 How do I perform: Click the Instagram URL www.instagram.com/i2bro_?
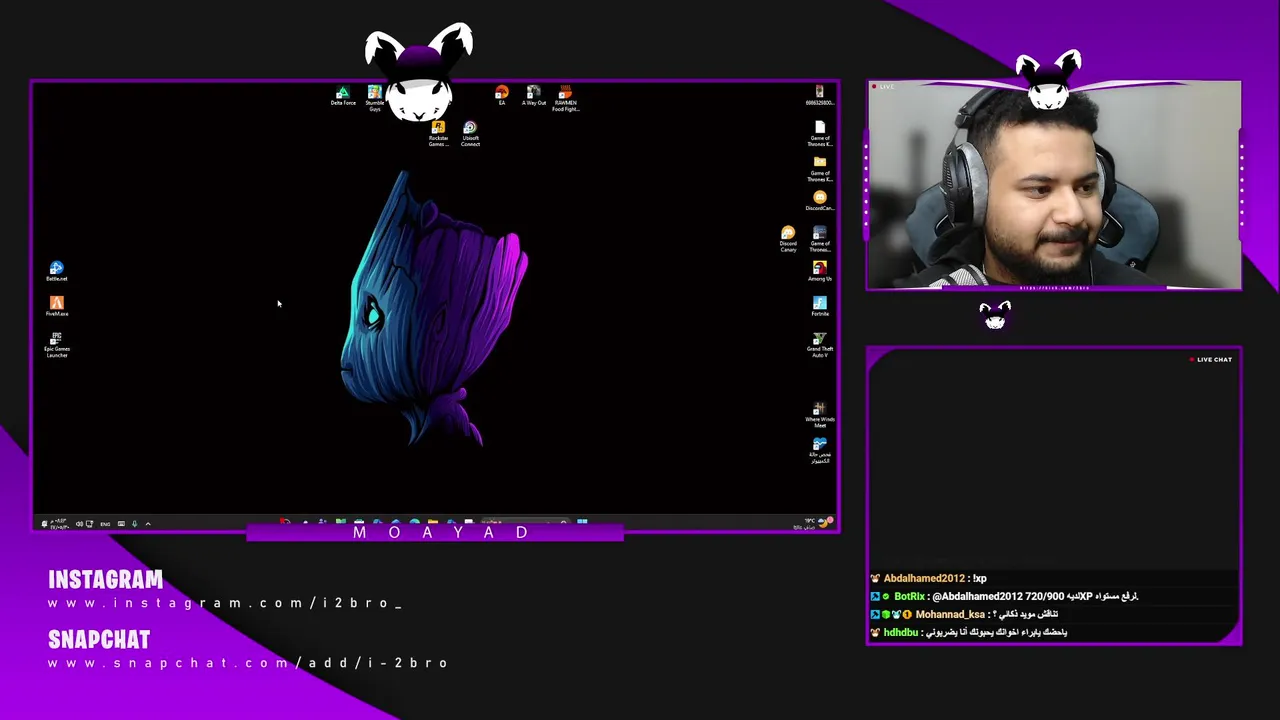(x=225, y=603)
